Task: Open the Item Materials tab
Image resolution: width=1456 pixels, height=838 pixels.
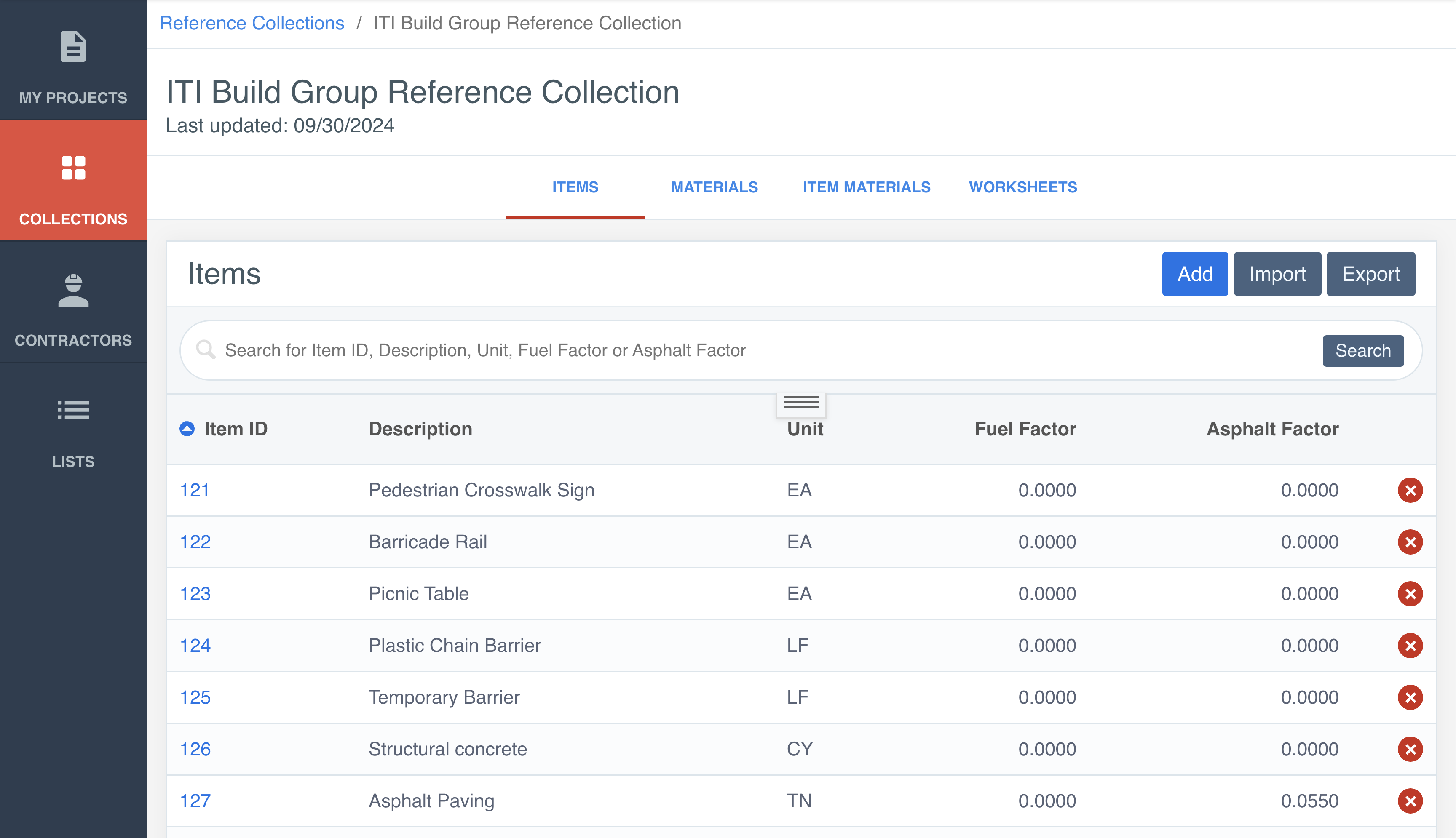Action: click(x=867, y=187)
